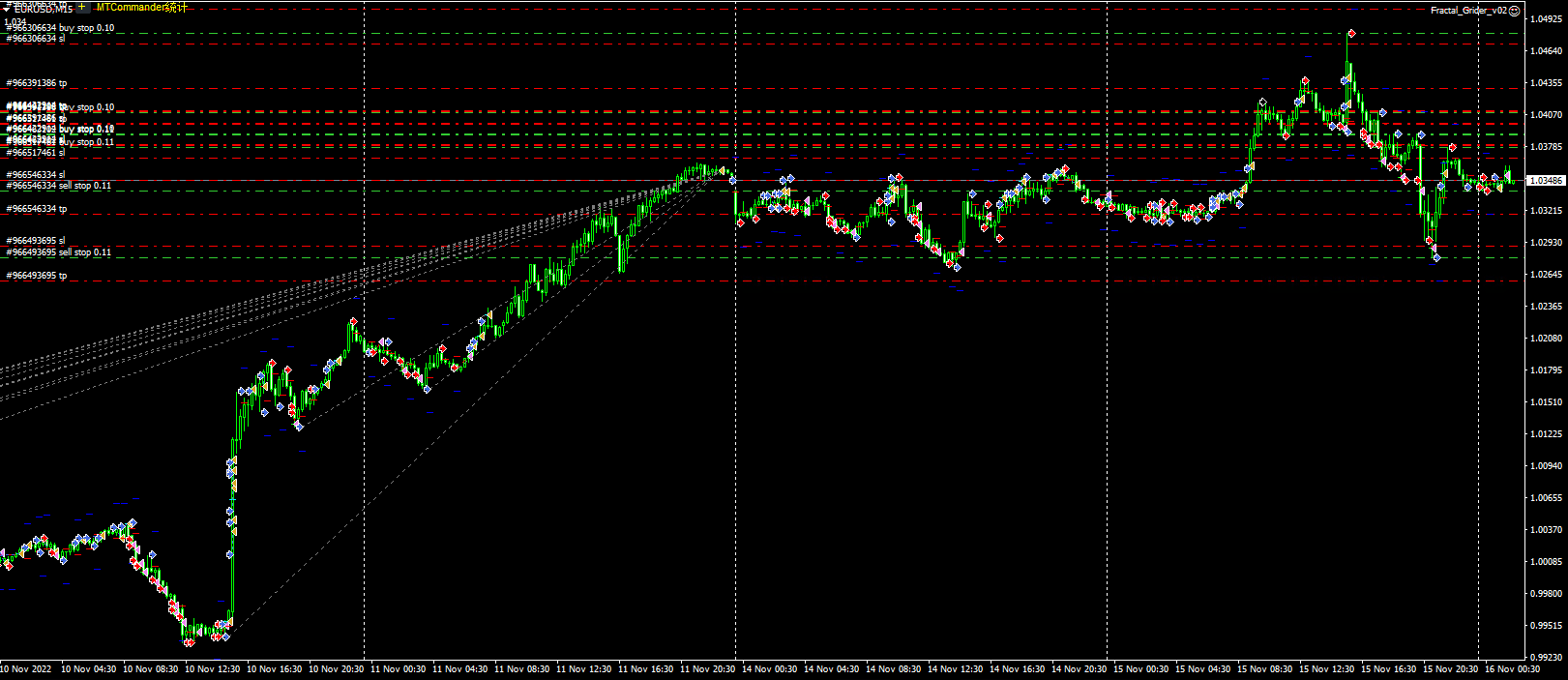This screenshot has height=680, width=1568.
Task: Click the 11 Nov 00:30 time label
Action: tap(399, 669)
